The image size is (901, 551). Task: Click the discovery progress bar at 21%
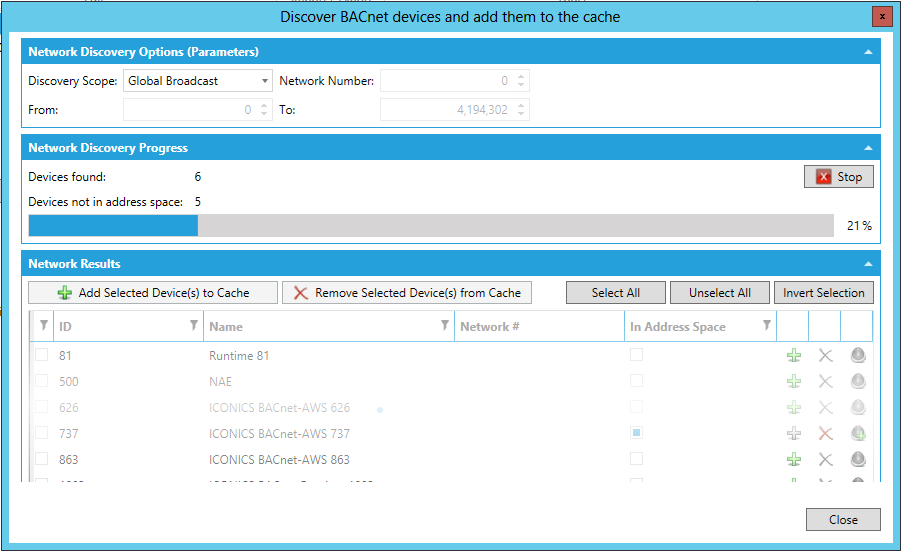coord(430,226)
